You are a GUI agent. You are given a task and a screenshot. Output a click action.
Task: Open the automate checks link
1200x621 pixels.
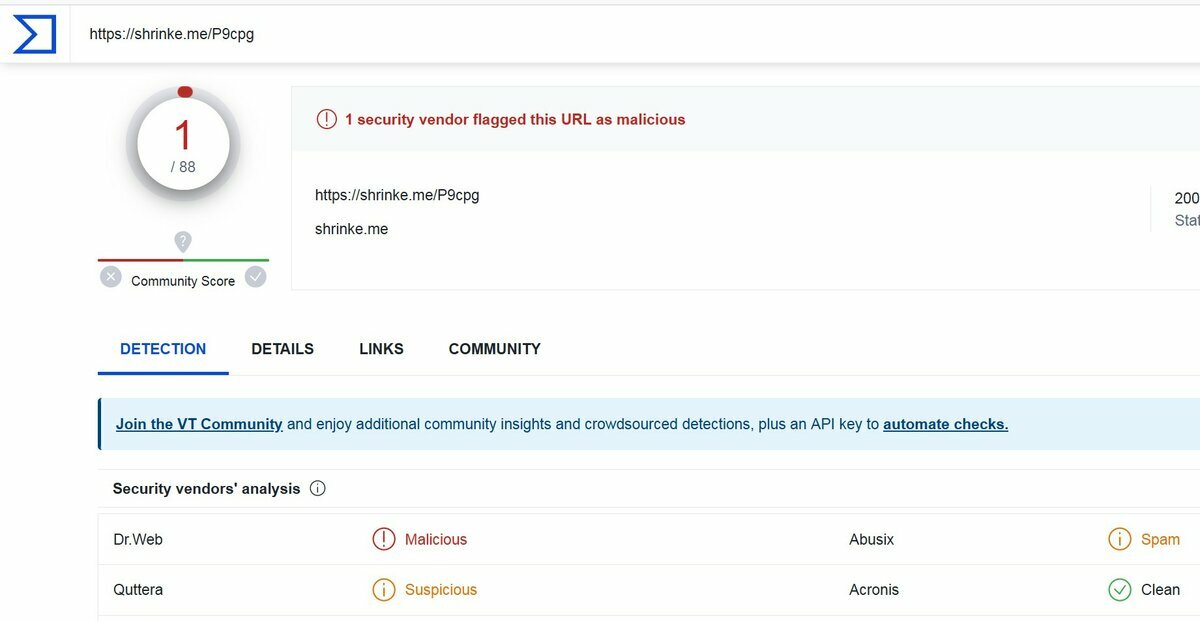(945, 424)
